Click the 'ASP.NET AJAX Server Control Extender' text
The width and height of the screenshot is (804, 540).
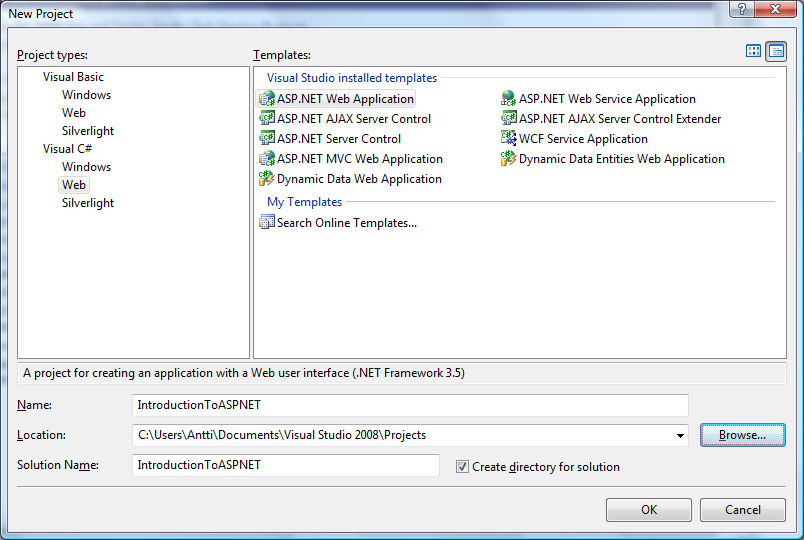click(x=620, y=118)
